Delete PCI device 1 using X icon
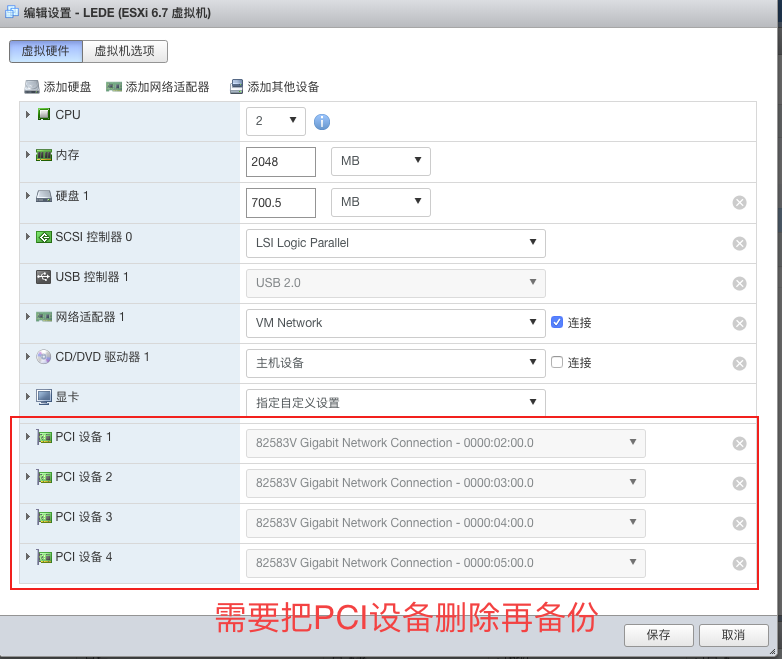This screenshot has height=659, width=782. point(739,443)
